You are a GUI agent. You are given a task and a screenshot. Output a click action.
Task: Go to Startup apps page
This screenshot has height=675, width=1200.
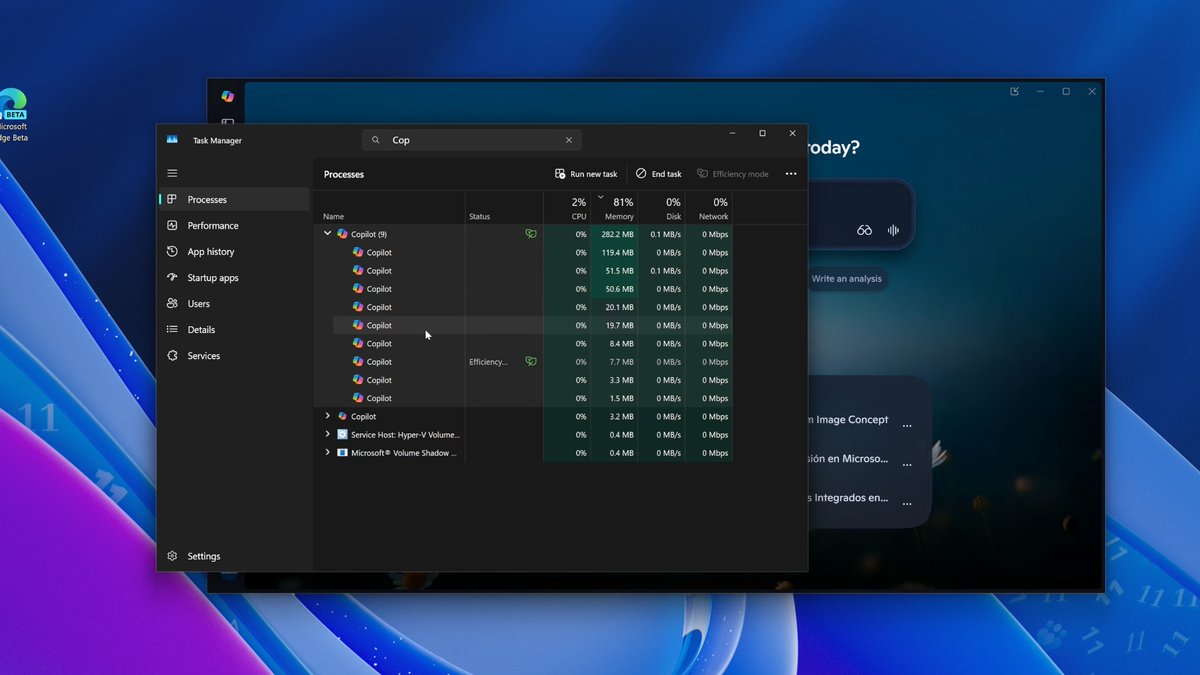(234, 277)
